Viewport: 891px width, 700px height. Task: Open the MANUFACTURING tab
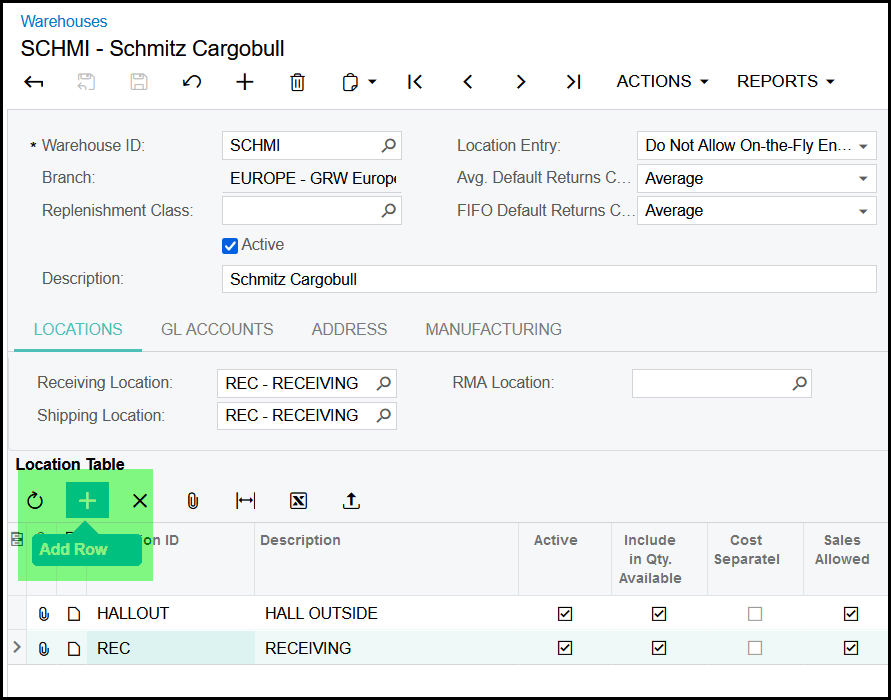point(493,329)
